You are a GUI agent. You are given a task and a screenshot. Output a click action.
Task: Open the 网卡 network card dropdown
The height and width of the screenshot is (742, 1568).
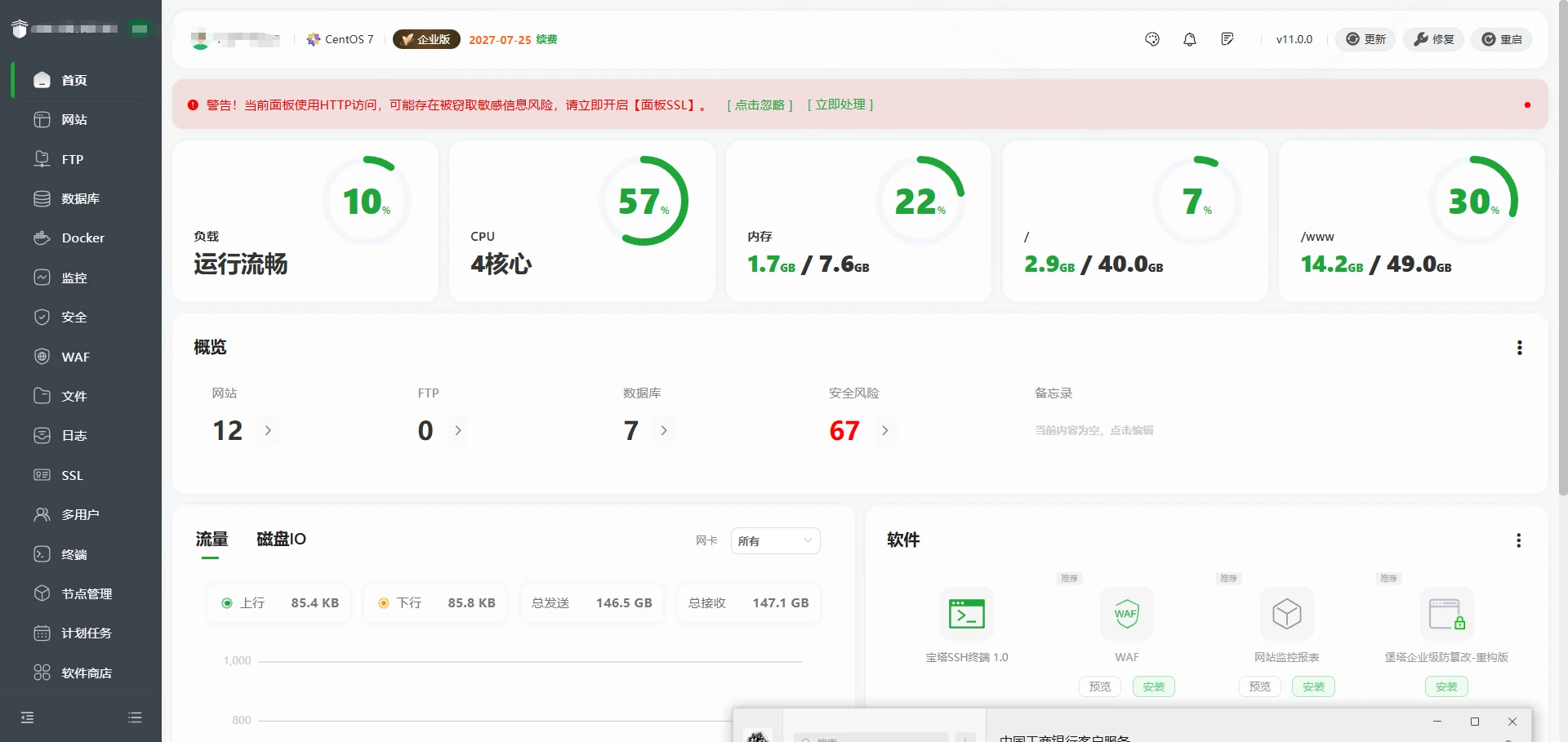tap(775, 540)
